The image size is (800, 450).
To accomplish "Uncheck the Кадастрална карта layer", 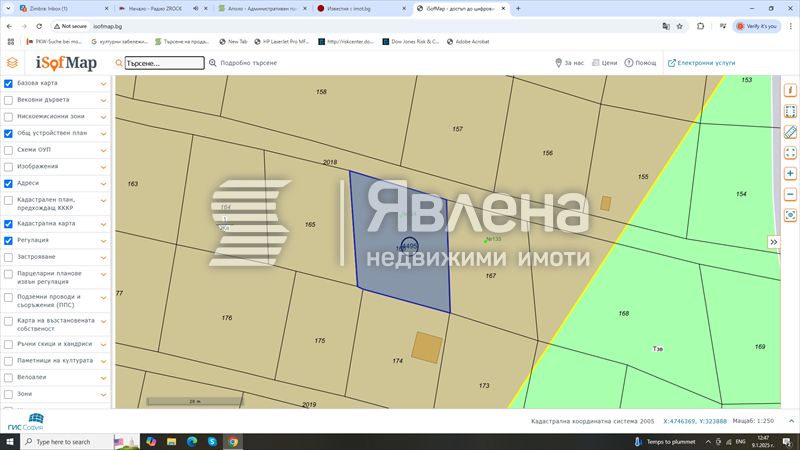I will click(x=8, y=224).
